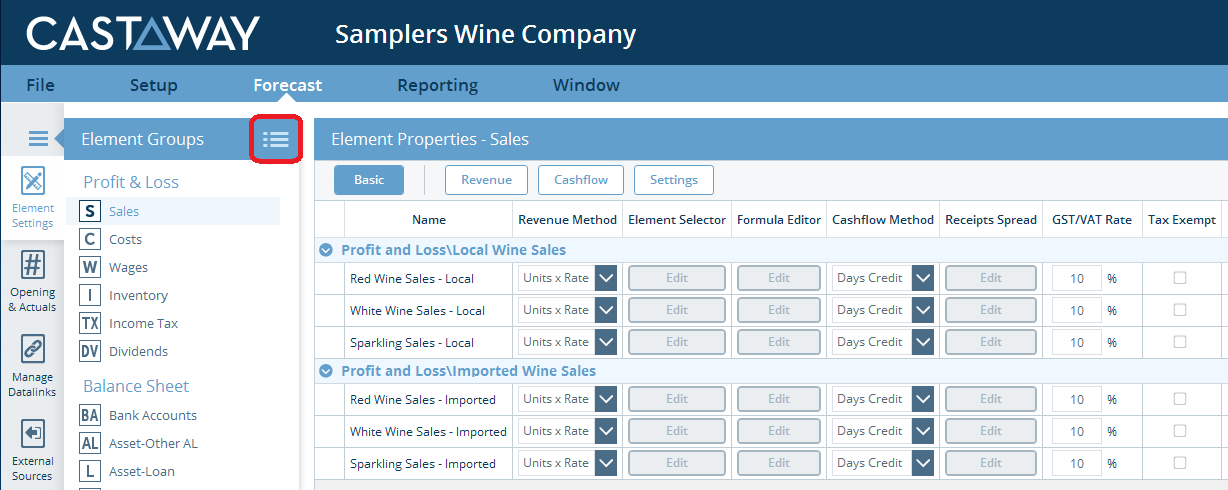Open Cashflow Method dropdown for Sparkling Sales - Imported
This screenshot has height=490, width=1228.
pos(922,463)
